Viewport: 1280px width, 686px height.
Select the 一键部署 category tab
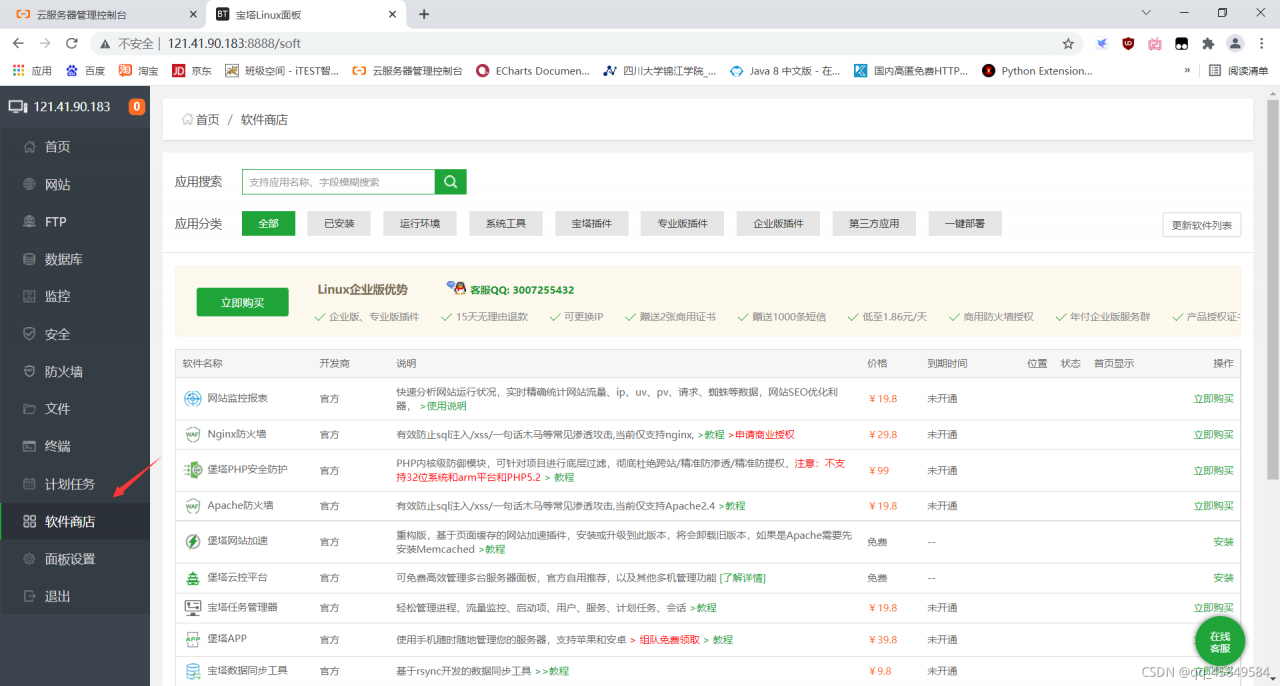[x=964, y=224]
